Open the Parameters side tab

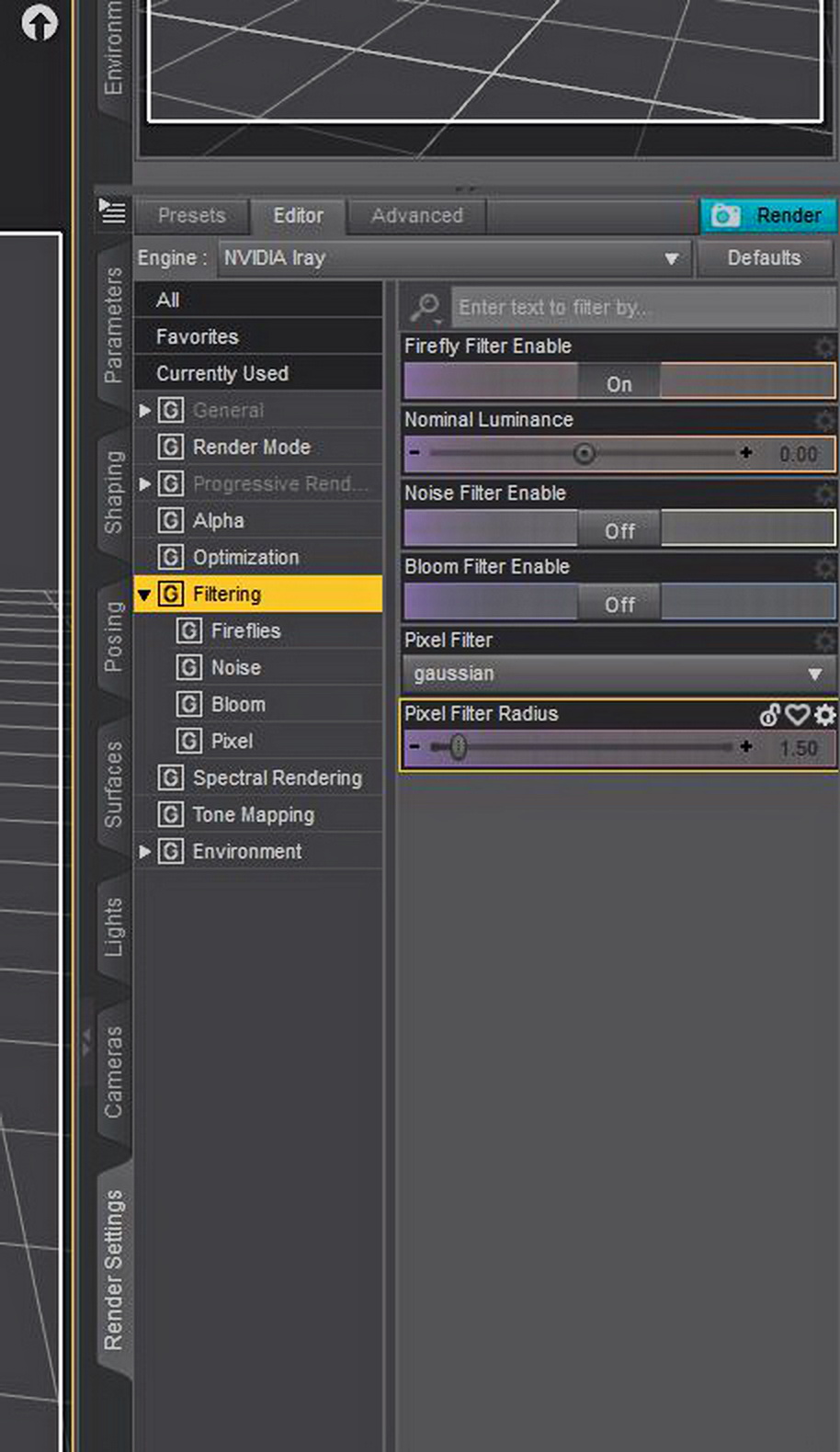pyautogui.click(x=114, y=324)
